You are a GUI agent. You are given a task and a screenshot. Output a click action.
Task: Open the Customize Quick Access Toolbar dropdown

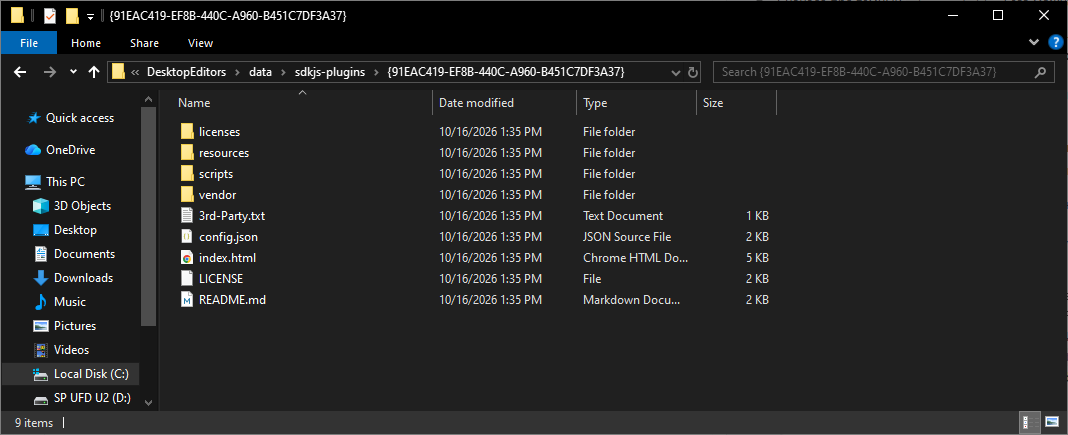pos(90,16)
